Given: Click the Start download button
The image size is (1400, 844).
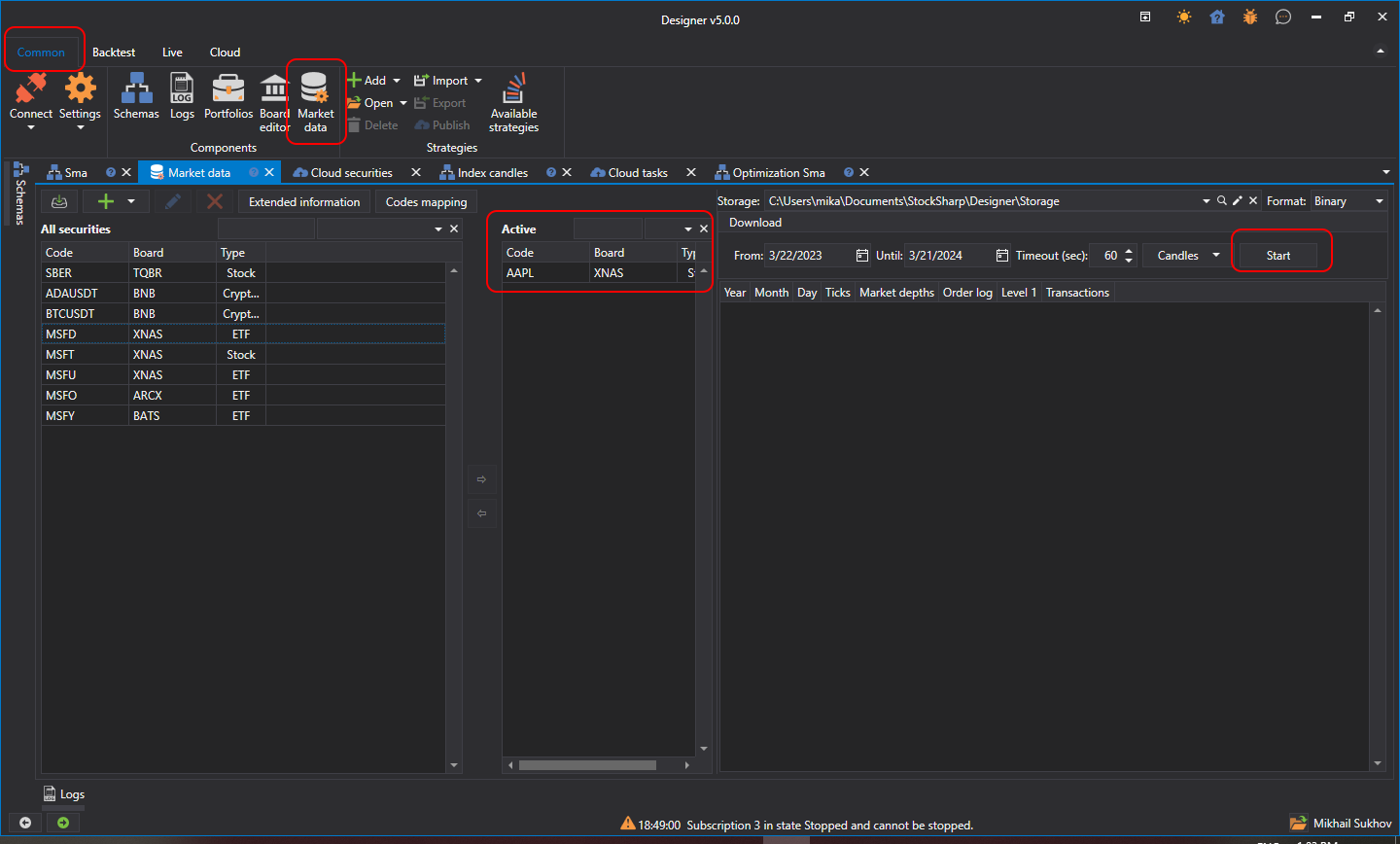Looking at the screenshot, I should coord(1278,256).
